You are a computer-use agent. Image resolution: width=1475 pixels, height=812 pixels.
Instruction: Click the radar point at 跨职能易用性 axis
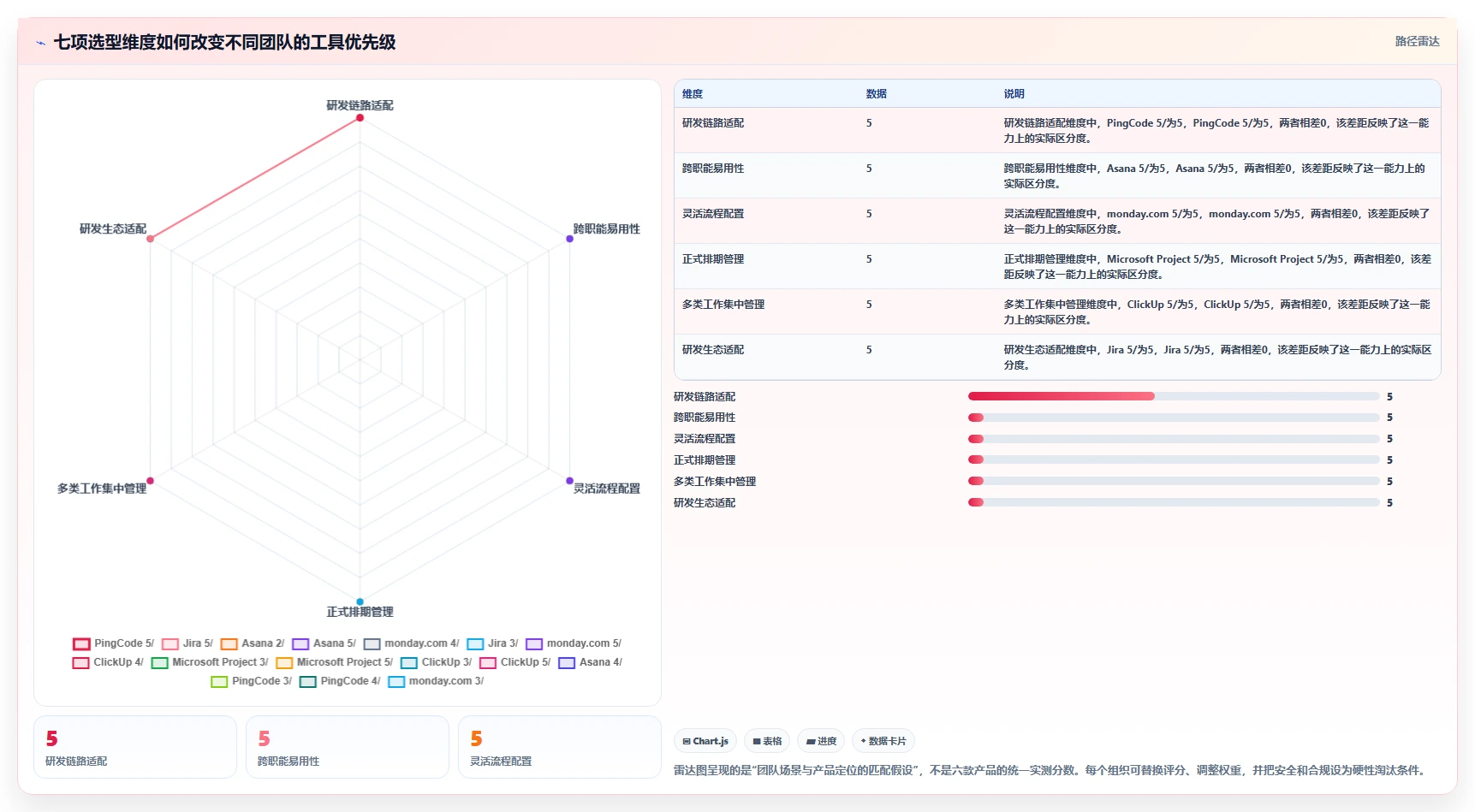pos(569,239)
